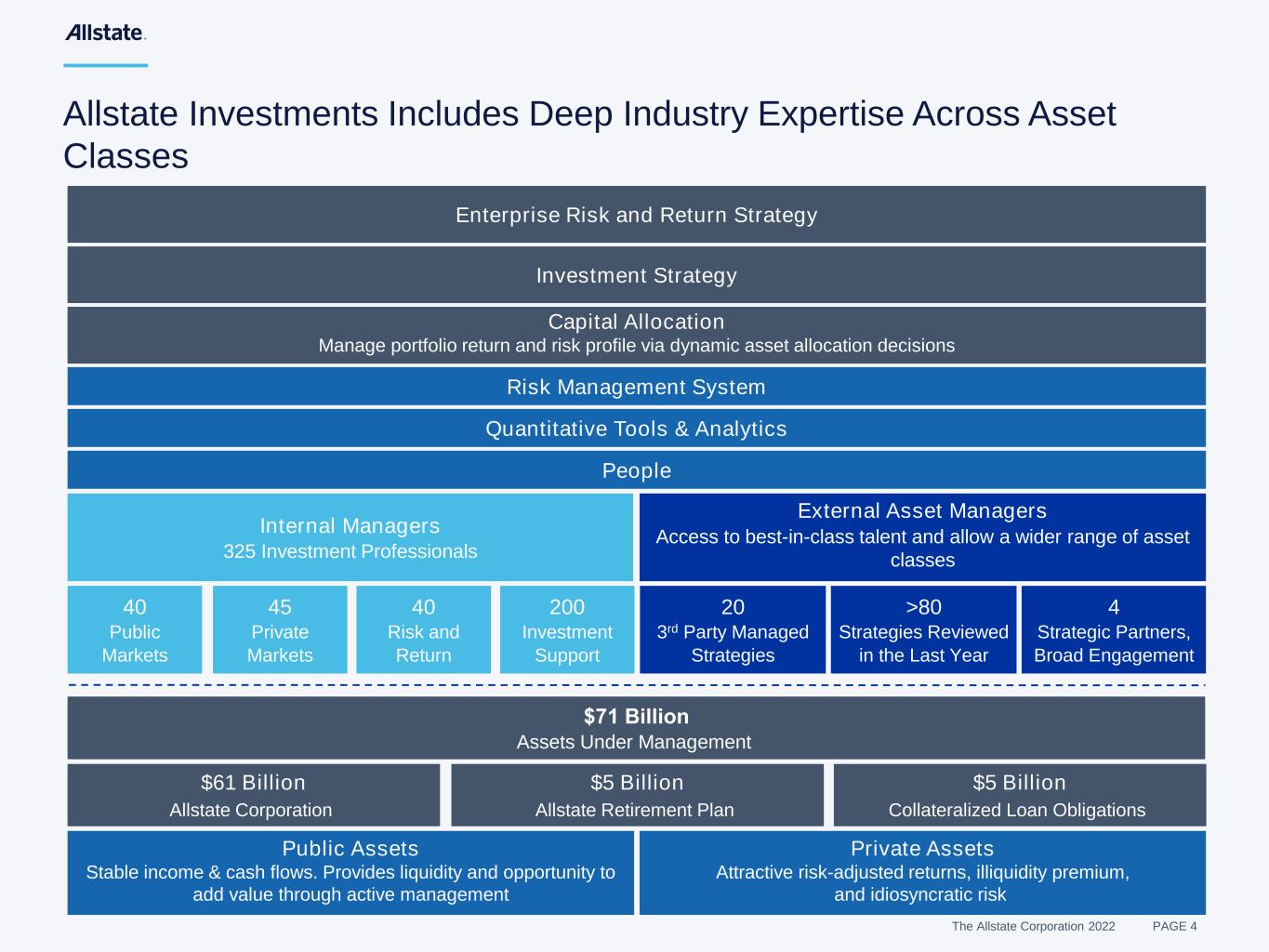1269x952 pixels.
Task: Select the External Asset Managers heading
Action: [x=922, y=511]
